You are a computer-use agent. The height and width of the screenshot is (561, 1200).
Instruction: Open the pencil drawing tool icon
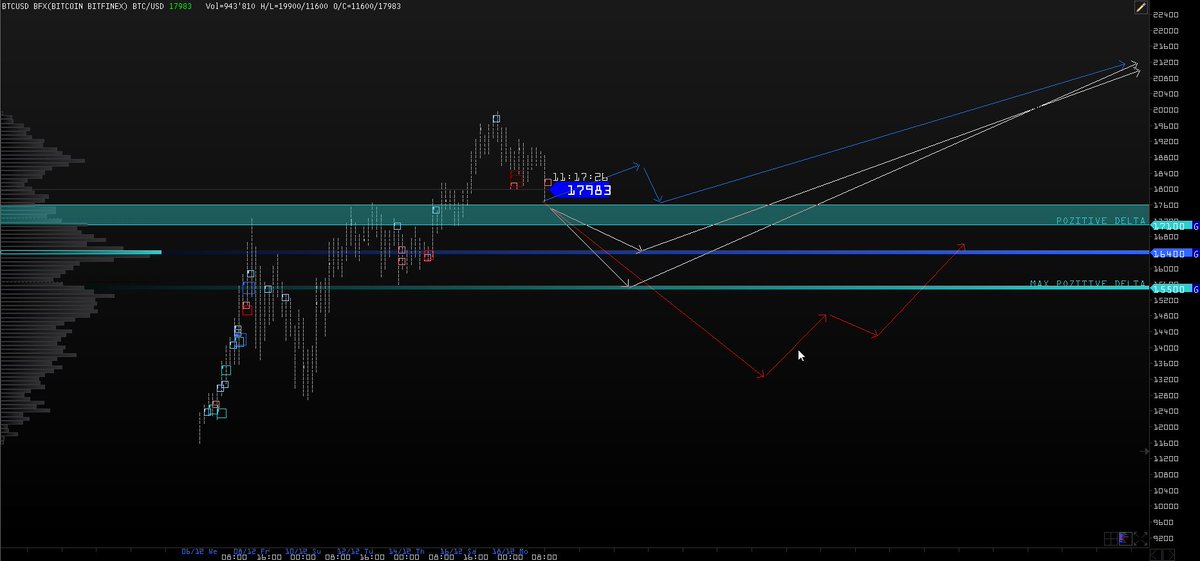tap(1140, 7)
